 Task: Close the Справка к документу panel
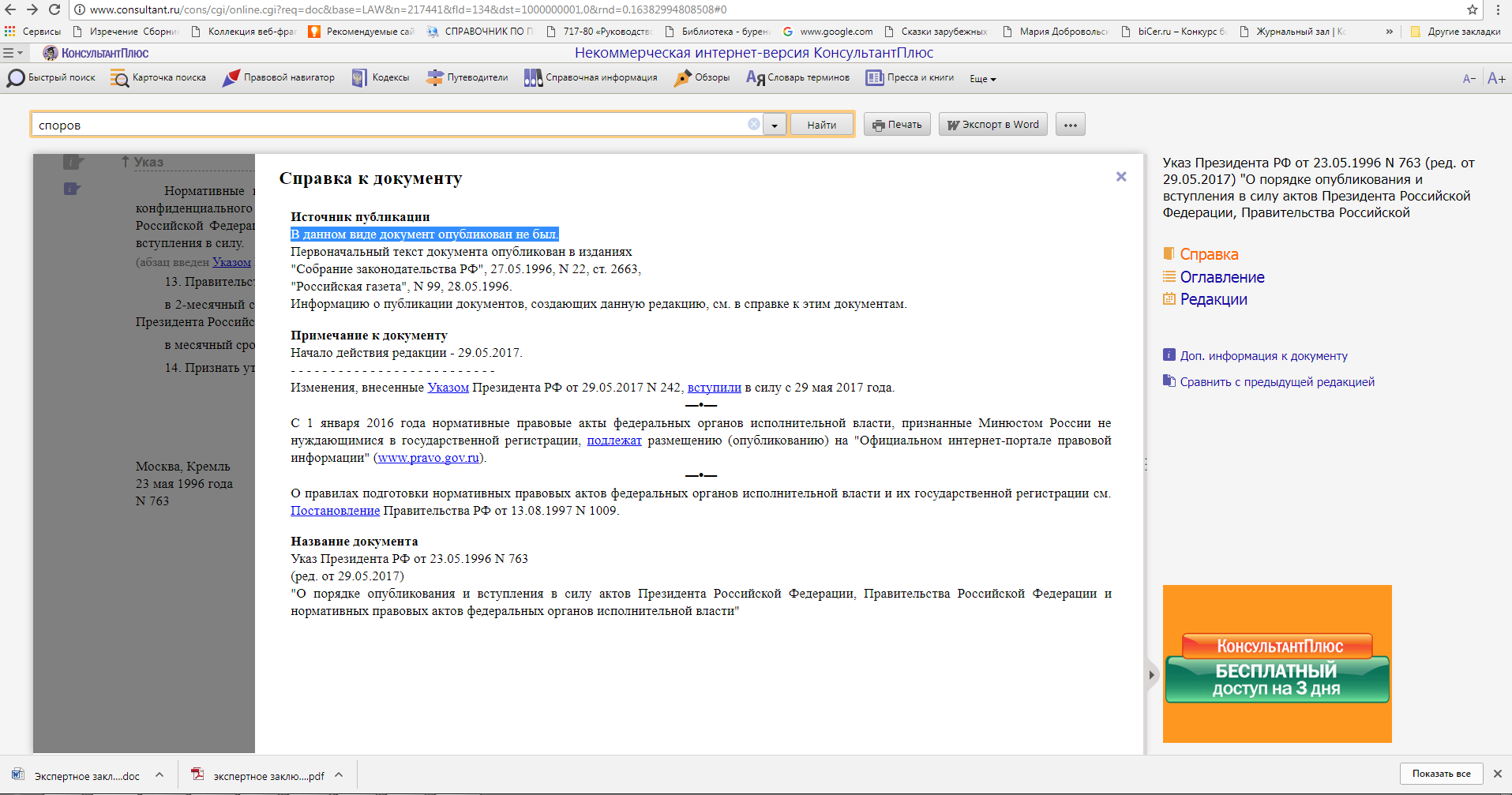coord(1121,177)
